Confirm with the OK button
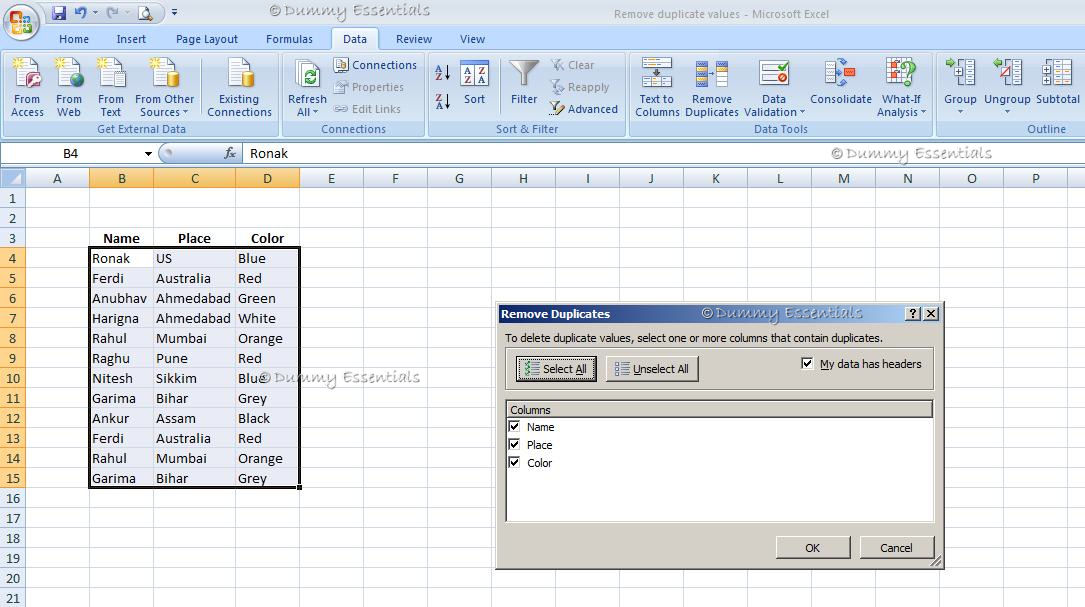 [813, 547]
